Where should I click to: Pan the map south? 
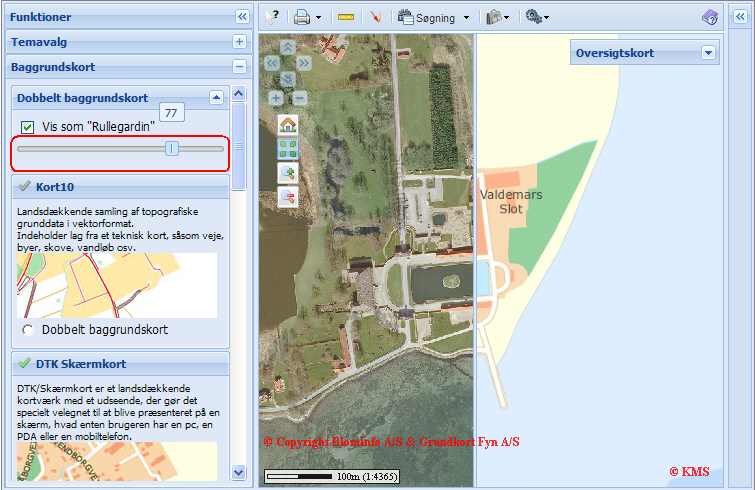(288, 78)
